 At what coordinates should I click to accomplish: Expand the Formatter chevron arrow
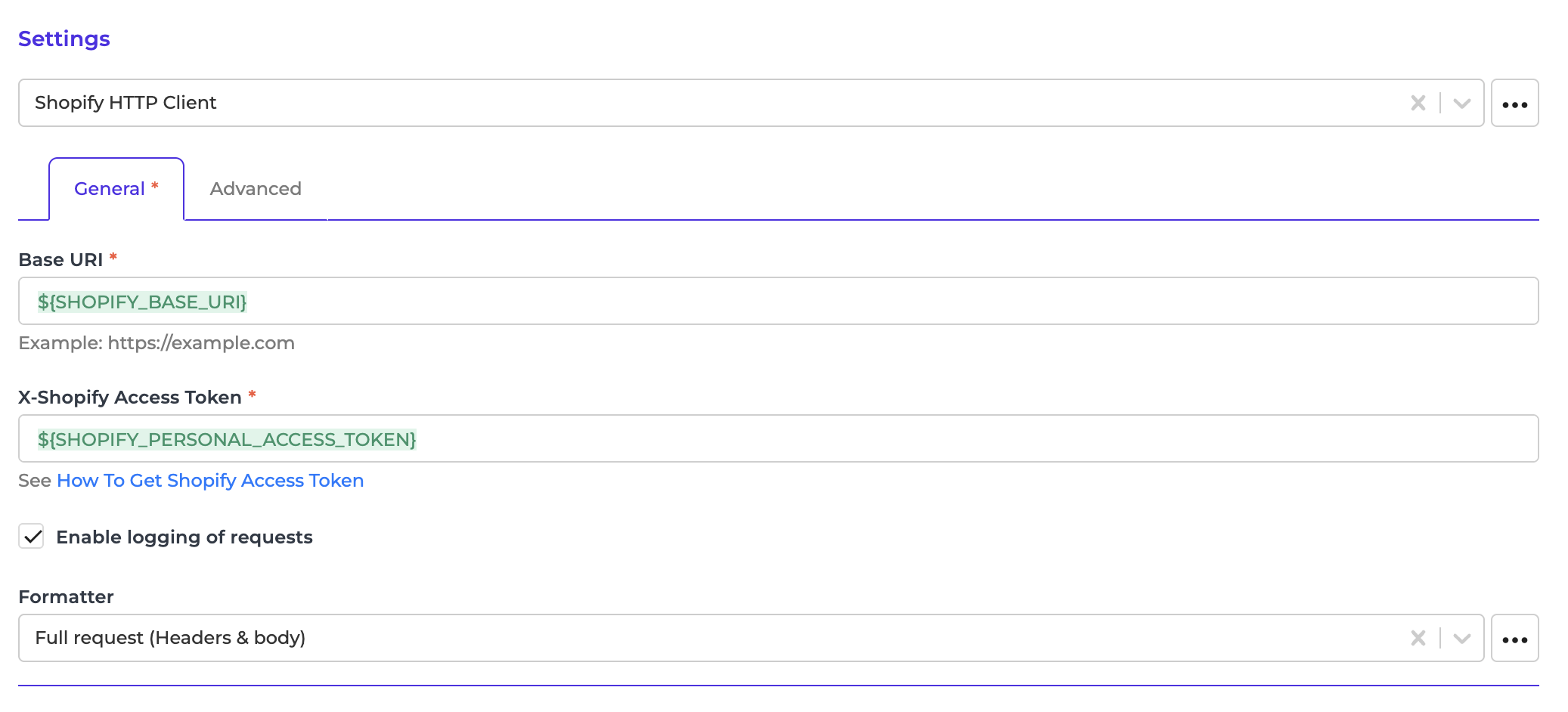1461,638
